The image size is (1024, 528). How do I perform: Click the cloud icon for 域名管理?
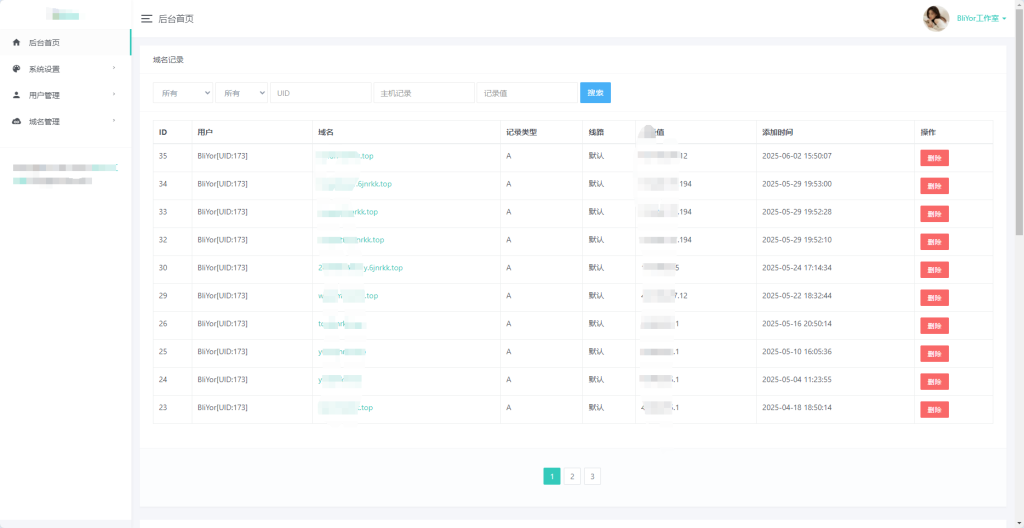point(16,121)
